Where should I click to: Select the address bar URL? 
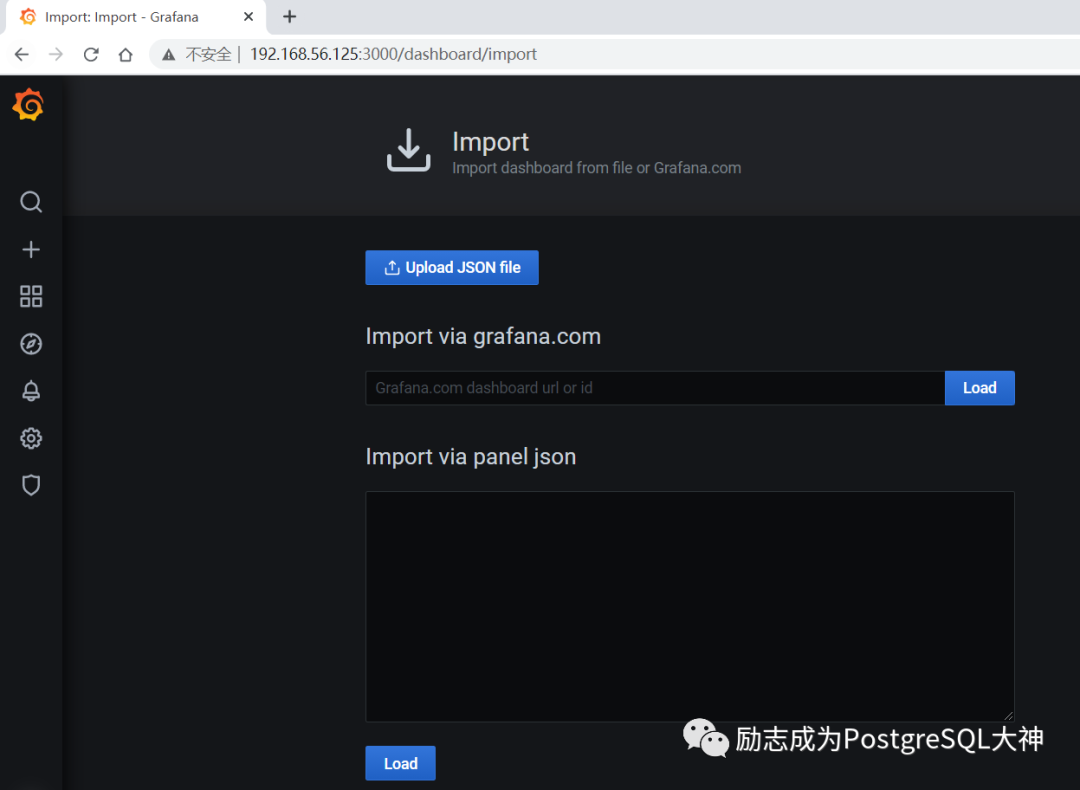click(x=393, y=54)
